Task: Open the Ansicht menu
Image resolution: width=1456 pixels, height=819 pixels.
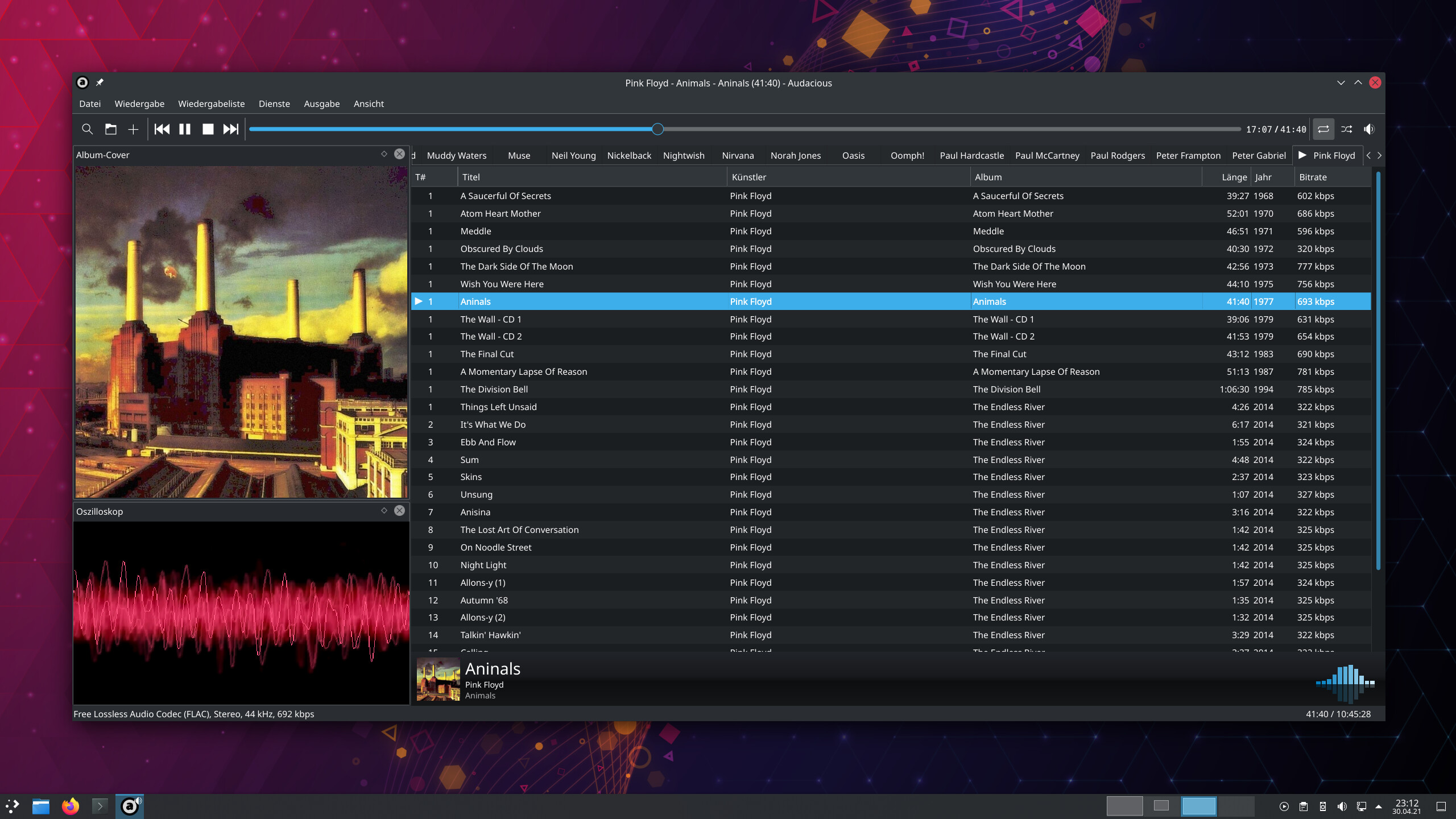Action: pyautogui.click(x=369, y=104)
